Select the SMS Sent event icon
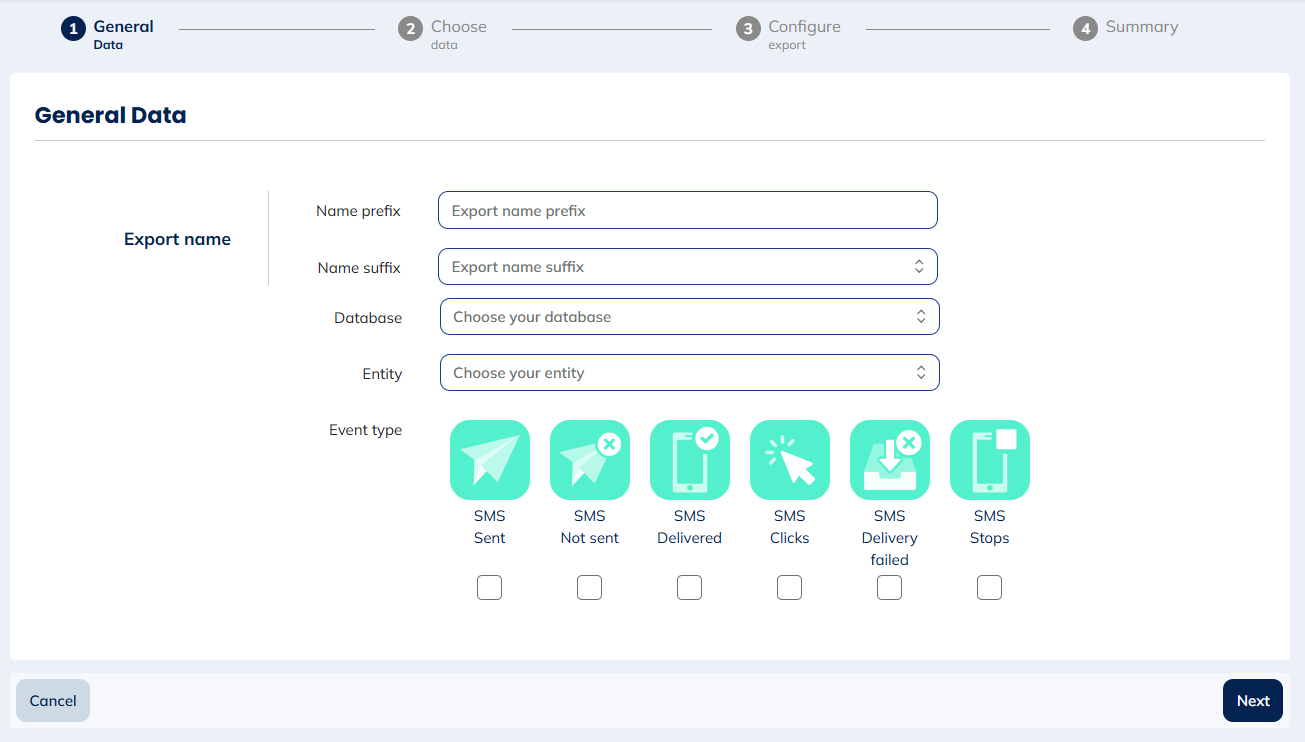1305x742 pixels. pos(489,460)
